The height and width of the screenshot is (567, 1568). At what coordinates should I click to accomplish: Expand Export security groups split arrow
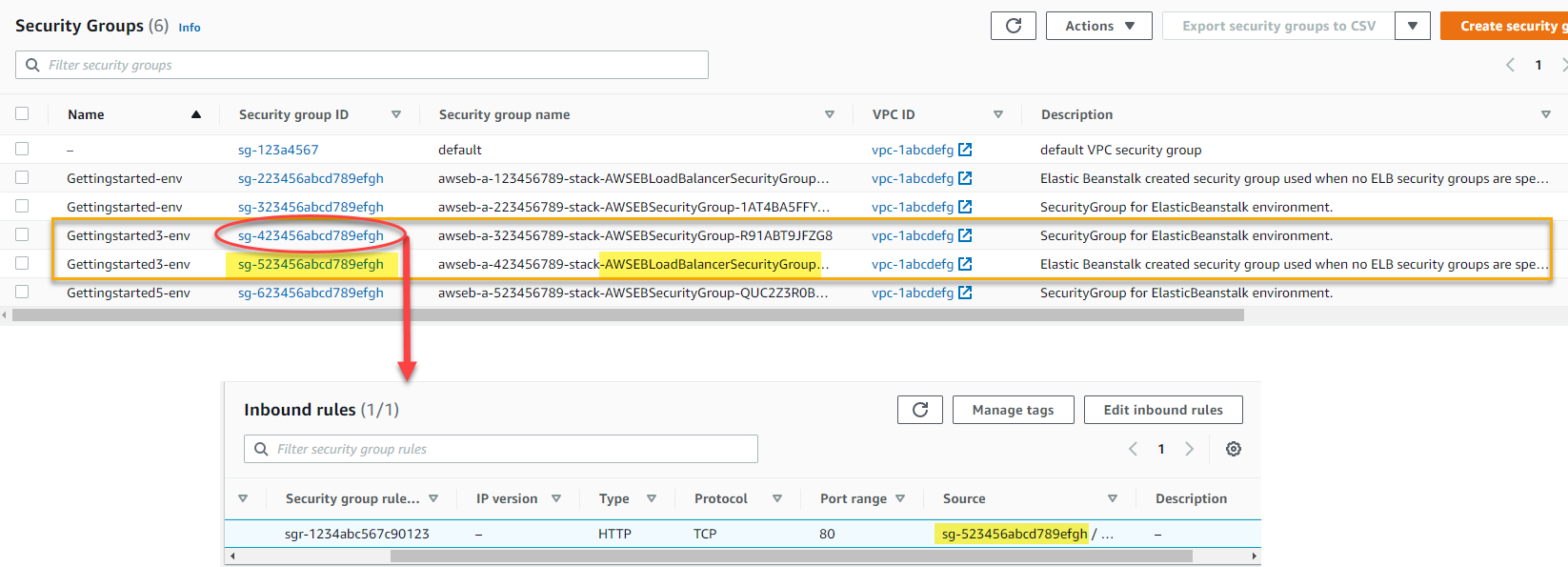point(1412,26)
